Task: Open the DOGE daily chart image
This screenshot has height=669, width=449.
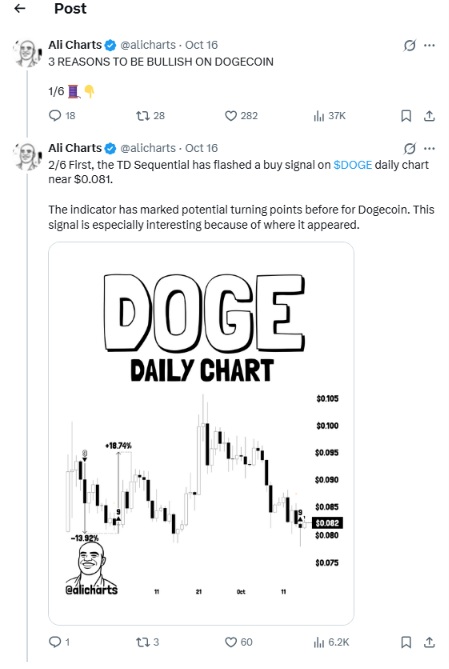Action: (x=201, y=433)
